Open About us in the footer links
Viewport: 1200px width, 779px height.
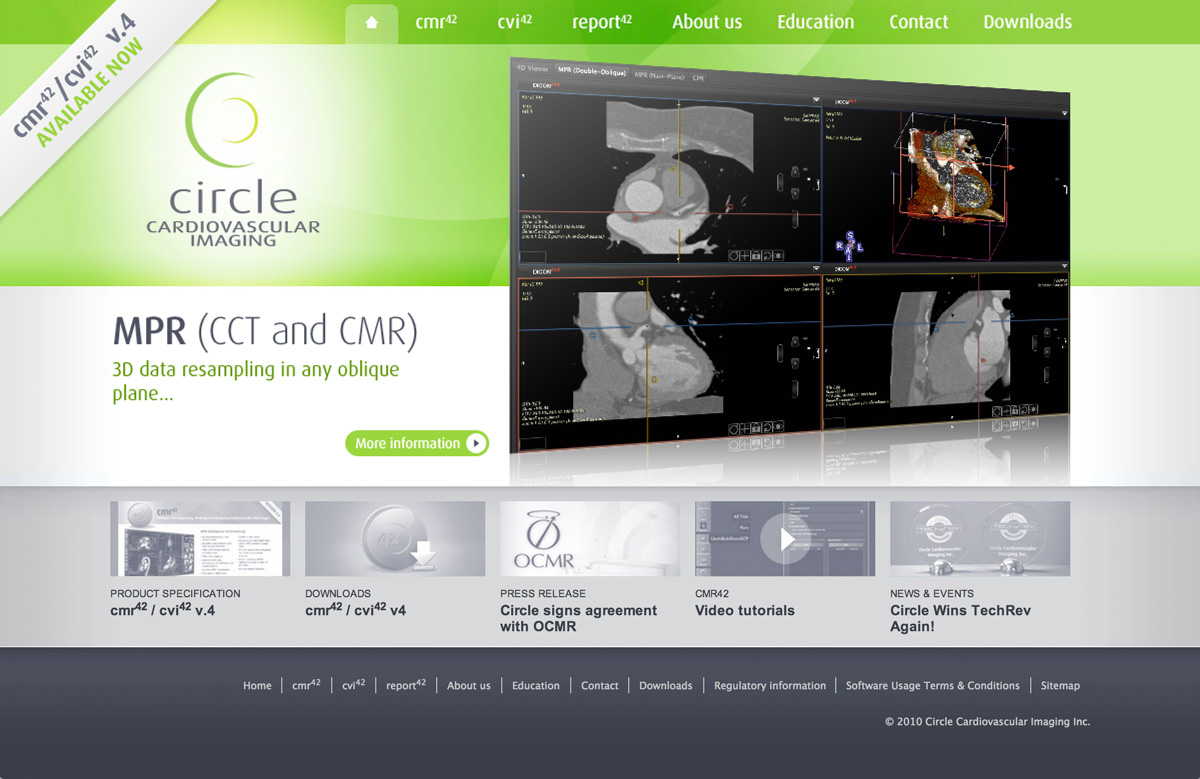(469, 686)
